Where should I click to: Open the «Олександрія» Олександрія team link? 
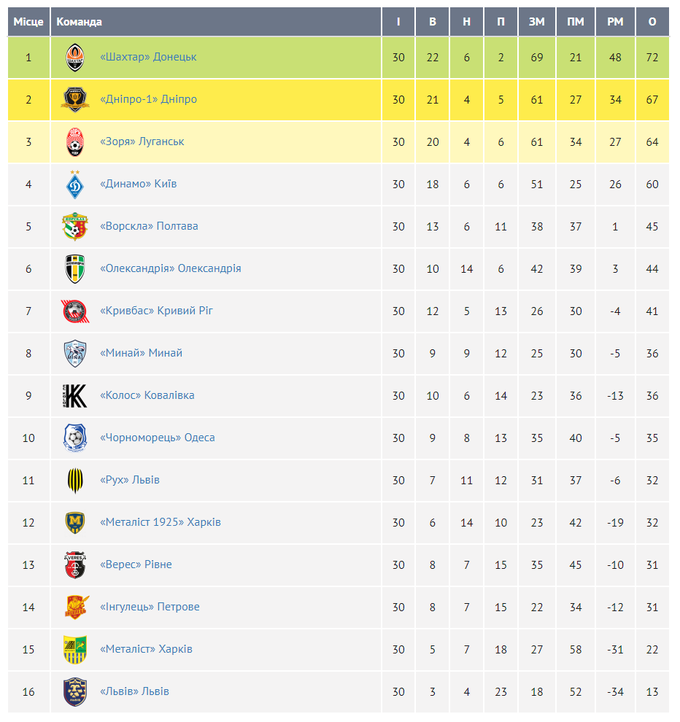pyautogui.click(x=170, y=268)
